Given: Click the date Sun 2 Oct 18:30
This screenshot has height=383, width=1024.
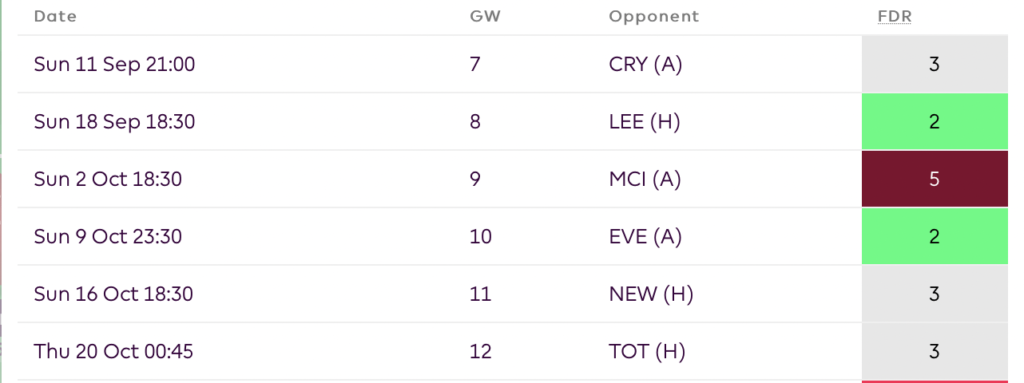Looking at the screenshot, I should 108,179.
